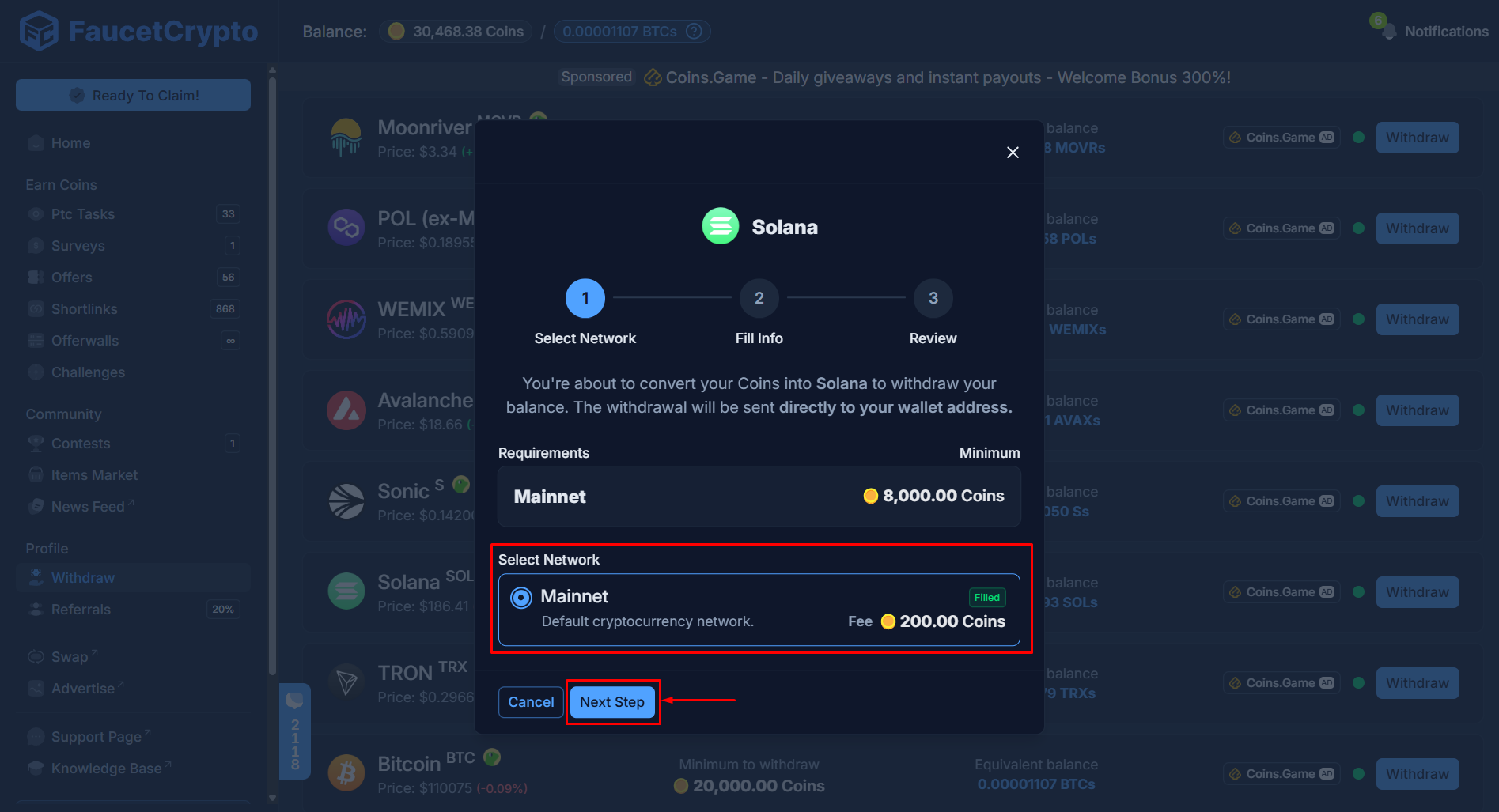Open the Items Market icon

click(x=36, y=474)
